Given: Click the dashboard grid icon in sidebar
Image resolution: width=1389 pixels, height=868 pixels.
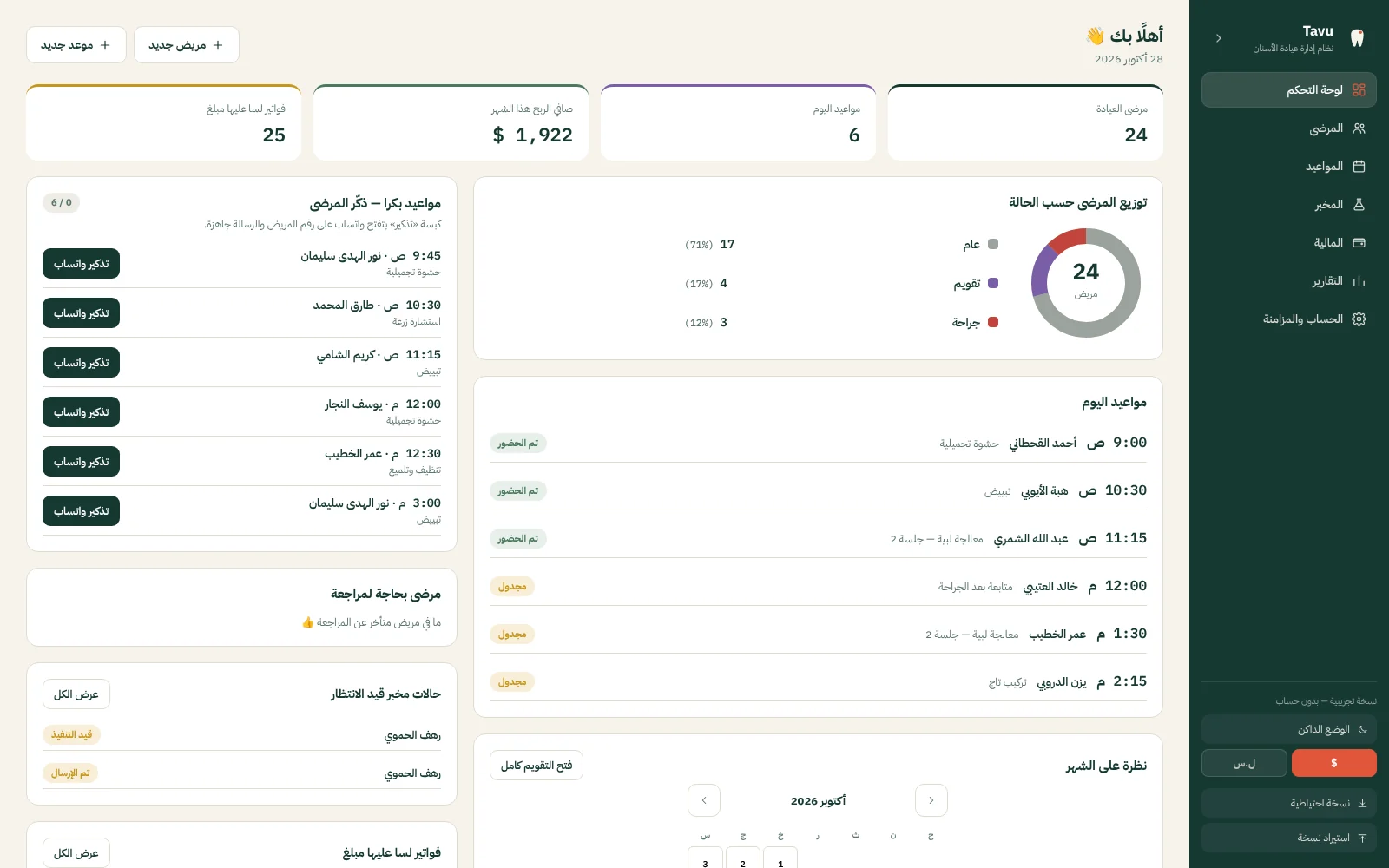Looking at the screenshot, I should coord(1359,90).
